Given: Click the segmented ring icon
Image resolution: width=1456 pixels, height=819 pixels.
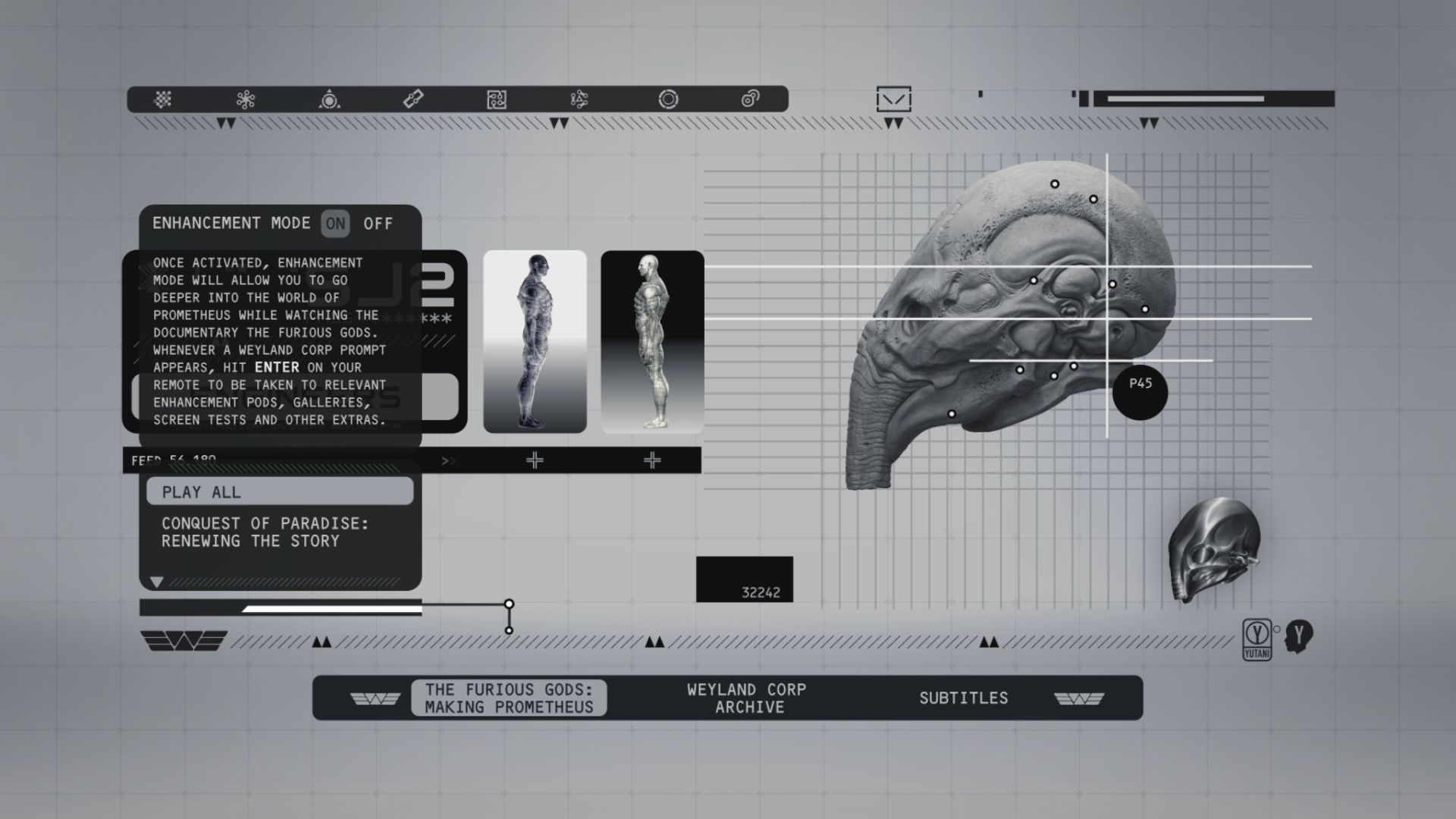Looking at the screenshot, I should pyautogui.click(x=668, y=99).
